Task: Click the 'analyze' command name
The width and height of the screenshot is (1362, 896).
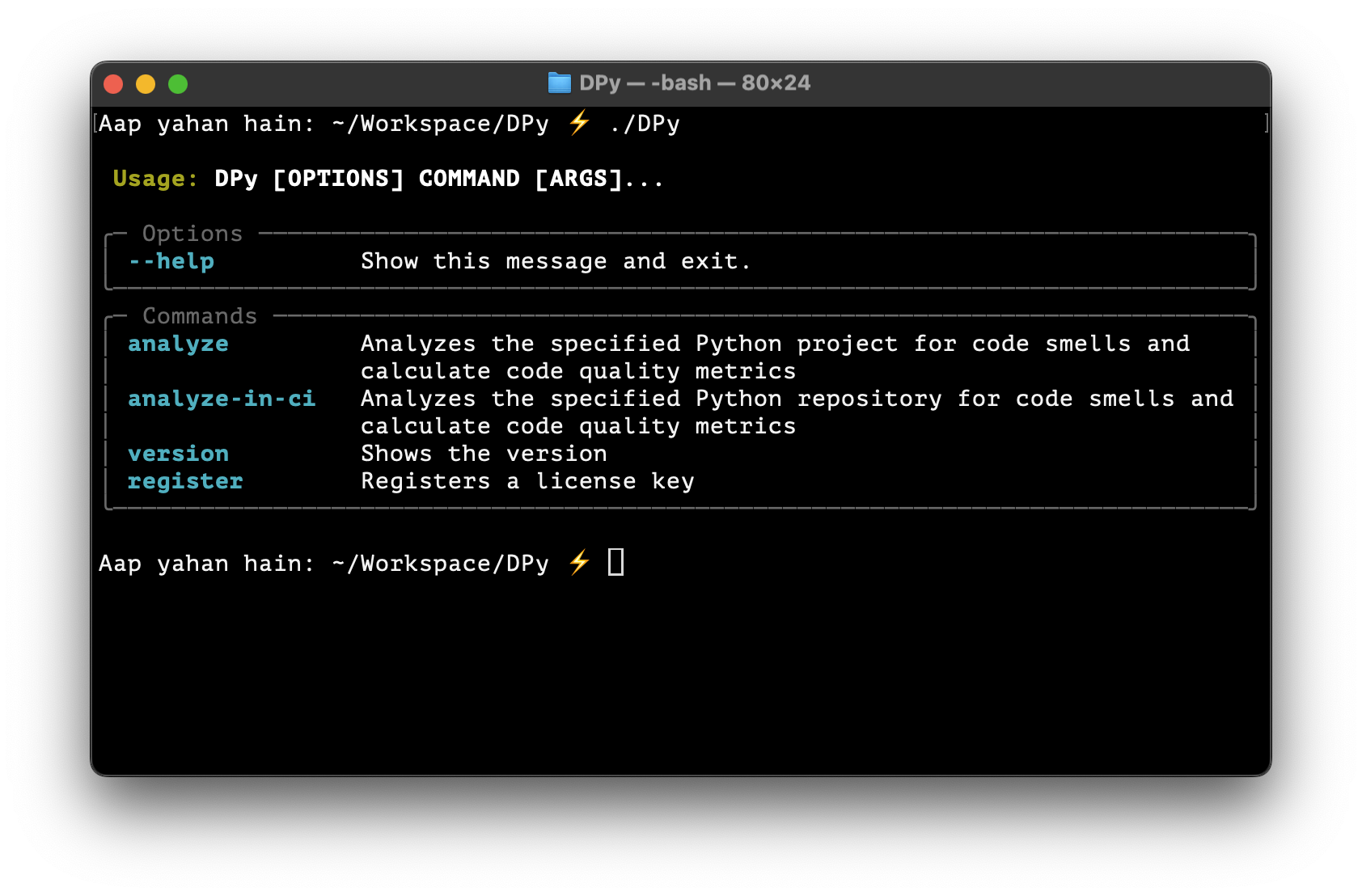Action: (x=178, y=344)
